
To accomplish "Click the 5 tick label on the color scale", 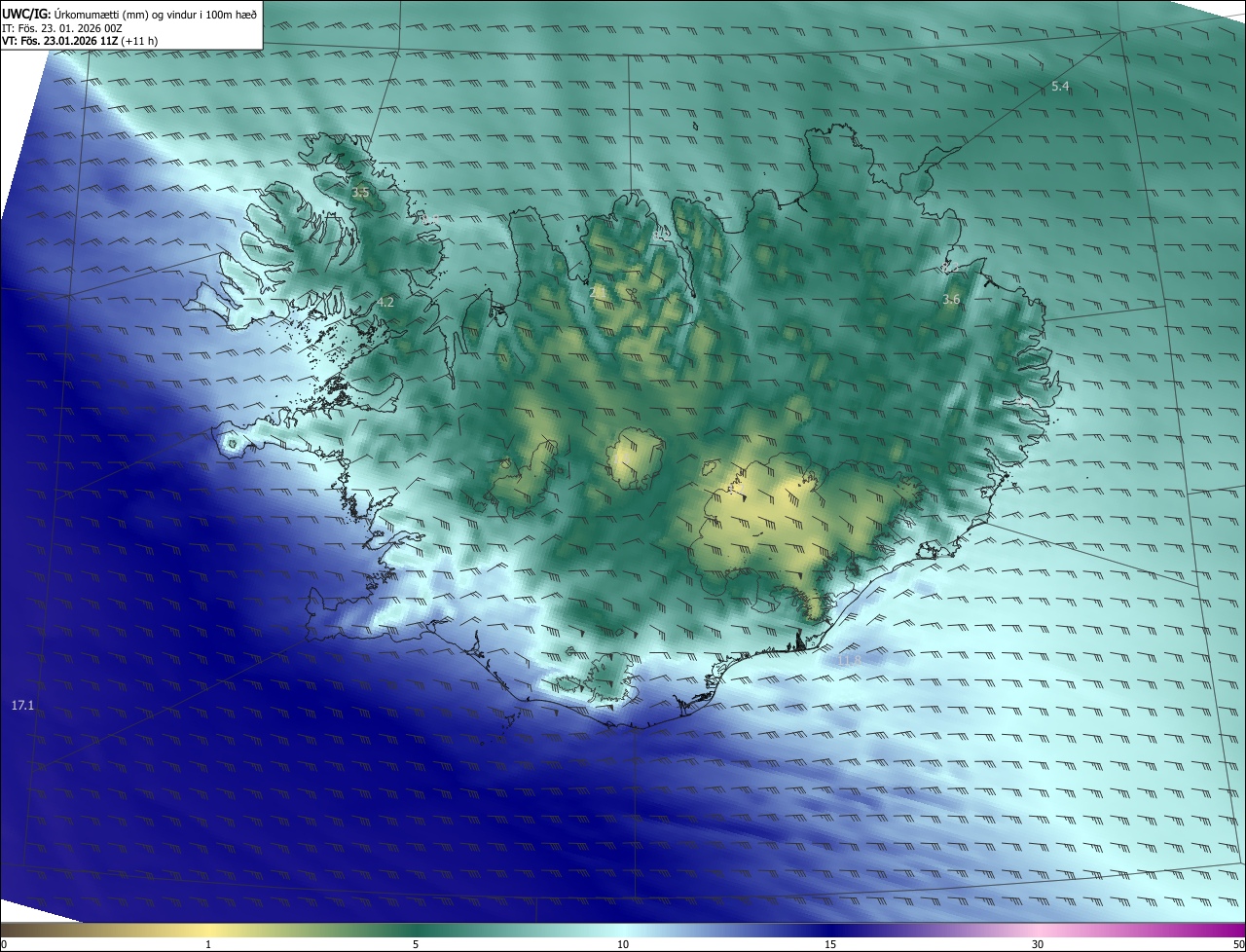I will [416, 944].
